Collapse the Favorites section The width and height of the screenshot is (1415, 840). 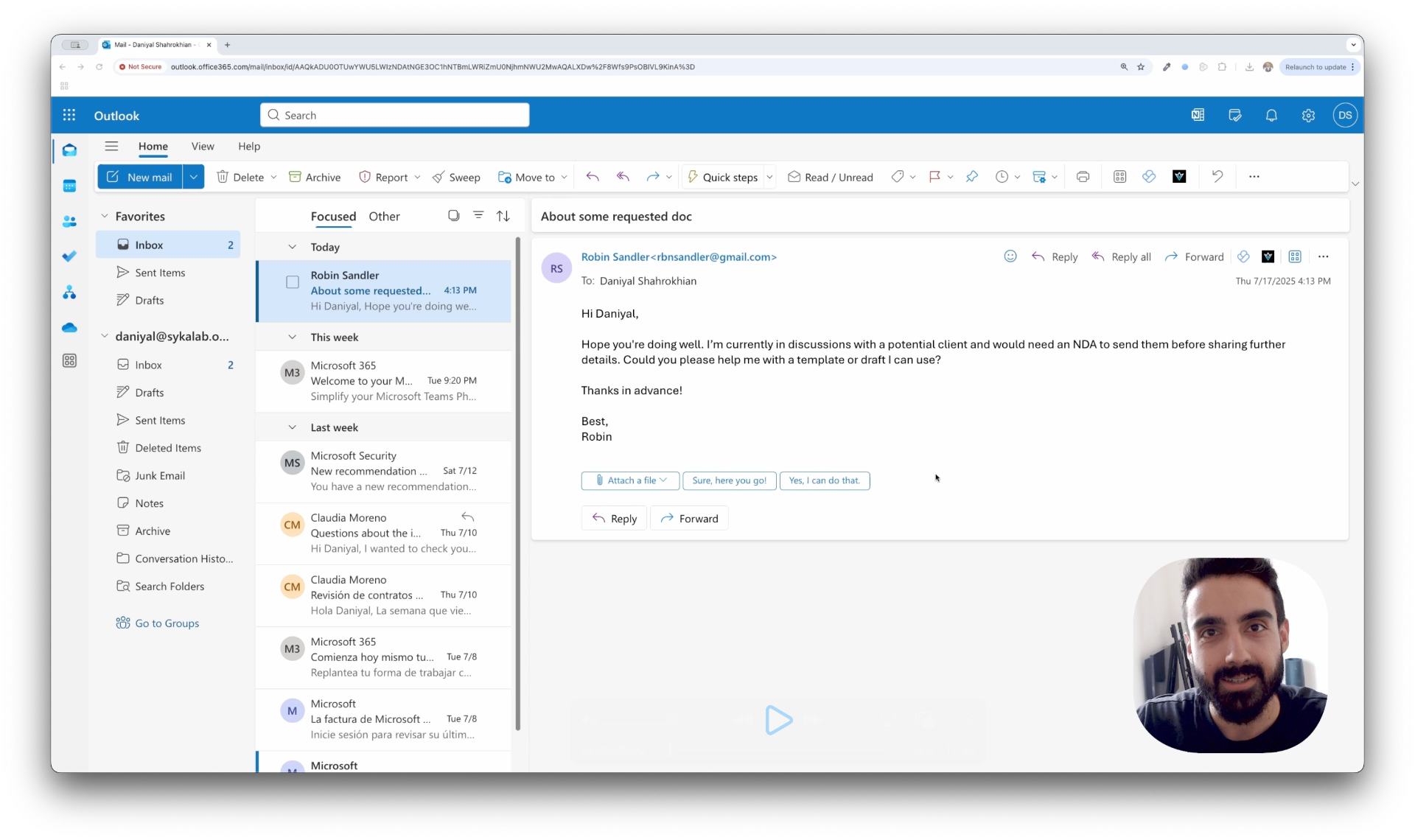click(105, 216)
